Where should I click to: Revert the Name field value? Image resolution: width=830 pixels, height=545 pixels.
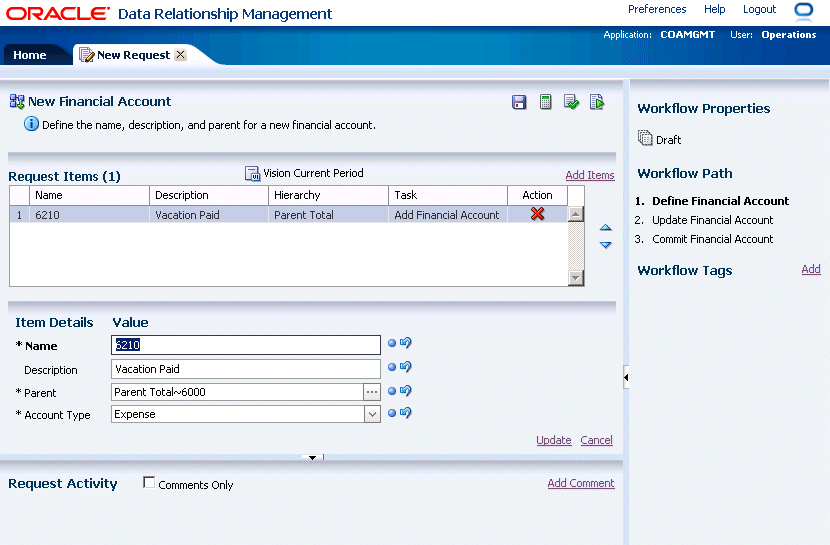point(406,342)
